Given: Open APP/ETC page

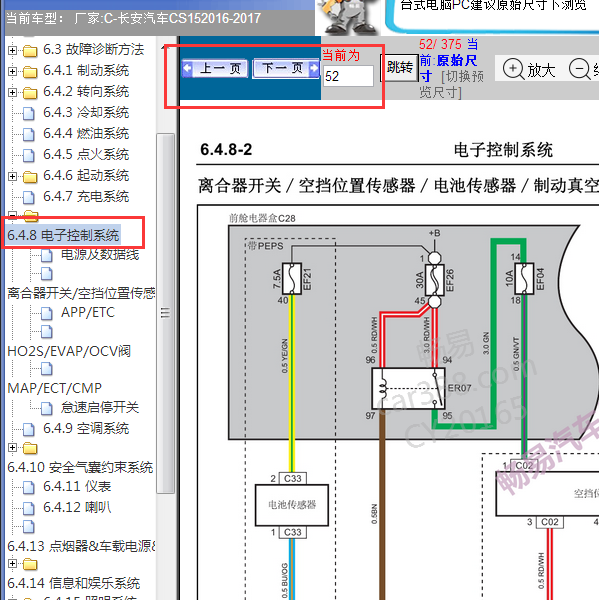Looking at the screenshot, I should click(x=88, y=312).
